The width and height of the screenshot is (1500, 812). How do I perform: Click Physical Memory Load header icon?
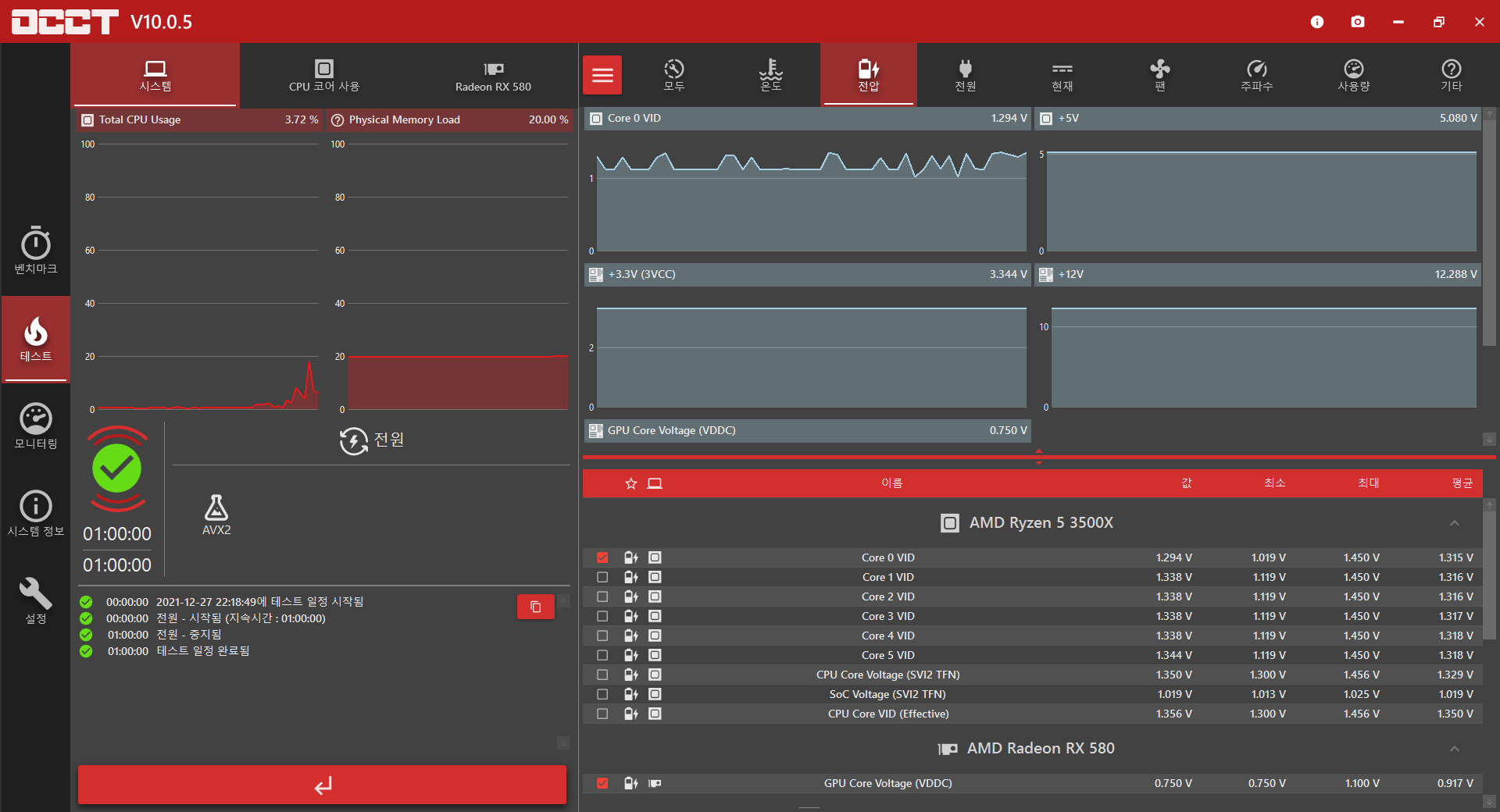[x=337, y=120]
